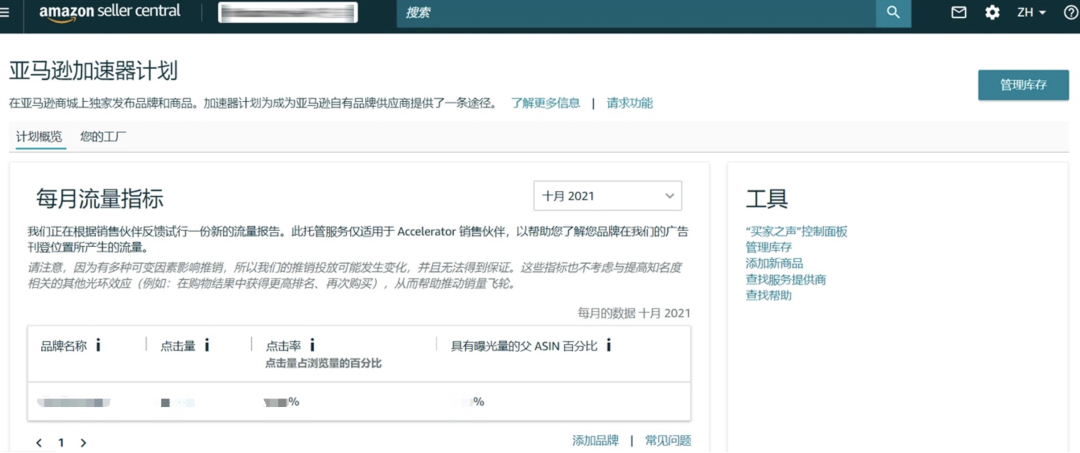1080x453 pixels.
Task: Open the settings gear icon
Action: 992,12
